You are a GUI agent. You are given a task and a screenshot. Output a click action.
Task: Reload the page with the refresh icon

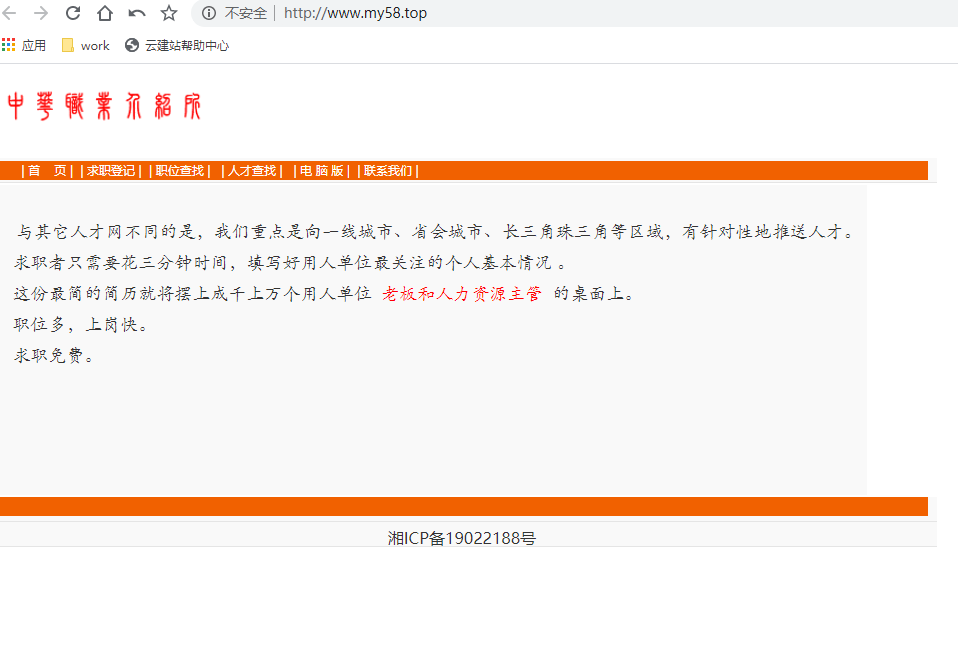pyautogui.click(x=73, y=13)
